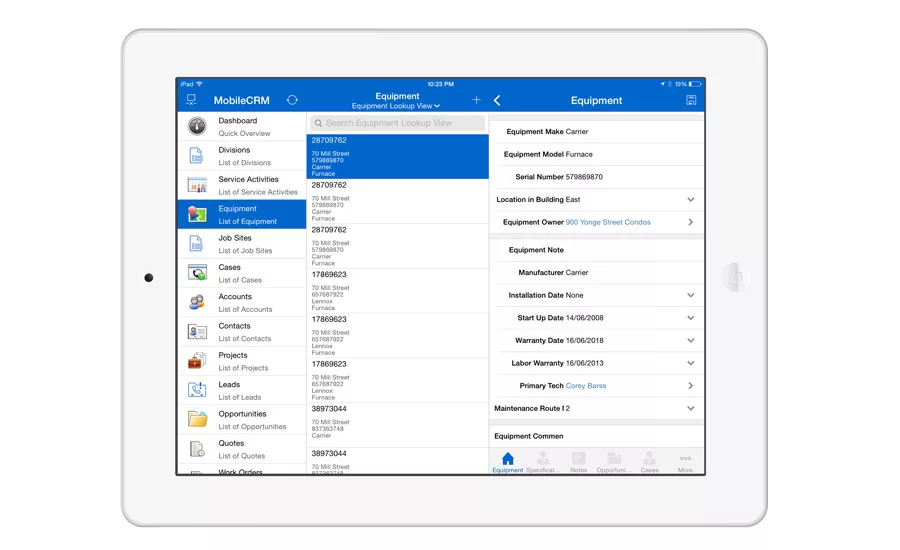Viewport: 900px width, 550px height.
Task: Open List of Accounts
Action: click(x=242, y=302)
